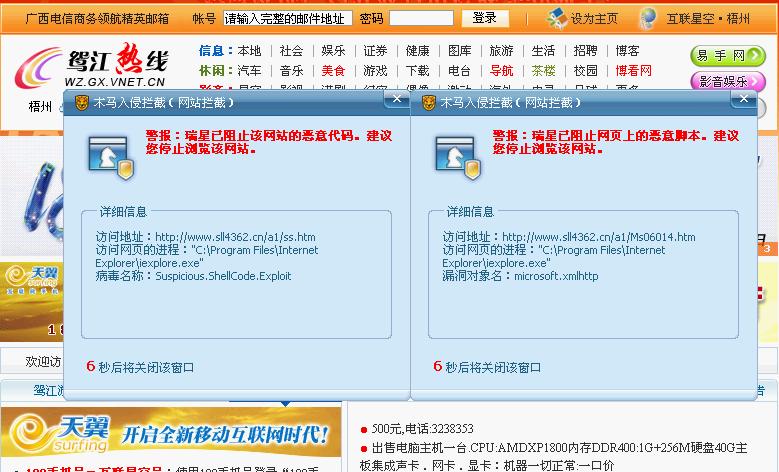Open the 汽车 leisure link
The width and height of the screenshot is (779, 472).
[x=249, y=71]
